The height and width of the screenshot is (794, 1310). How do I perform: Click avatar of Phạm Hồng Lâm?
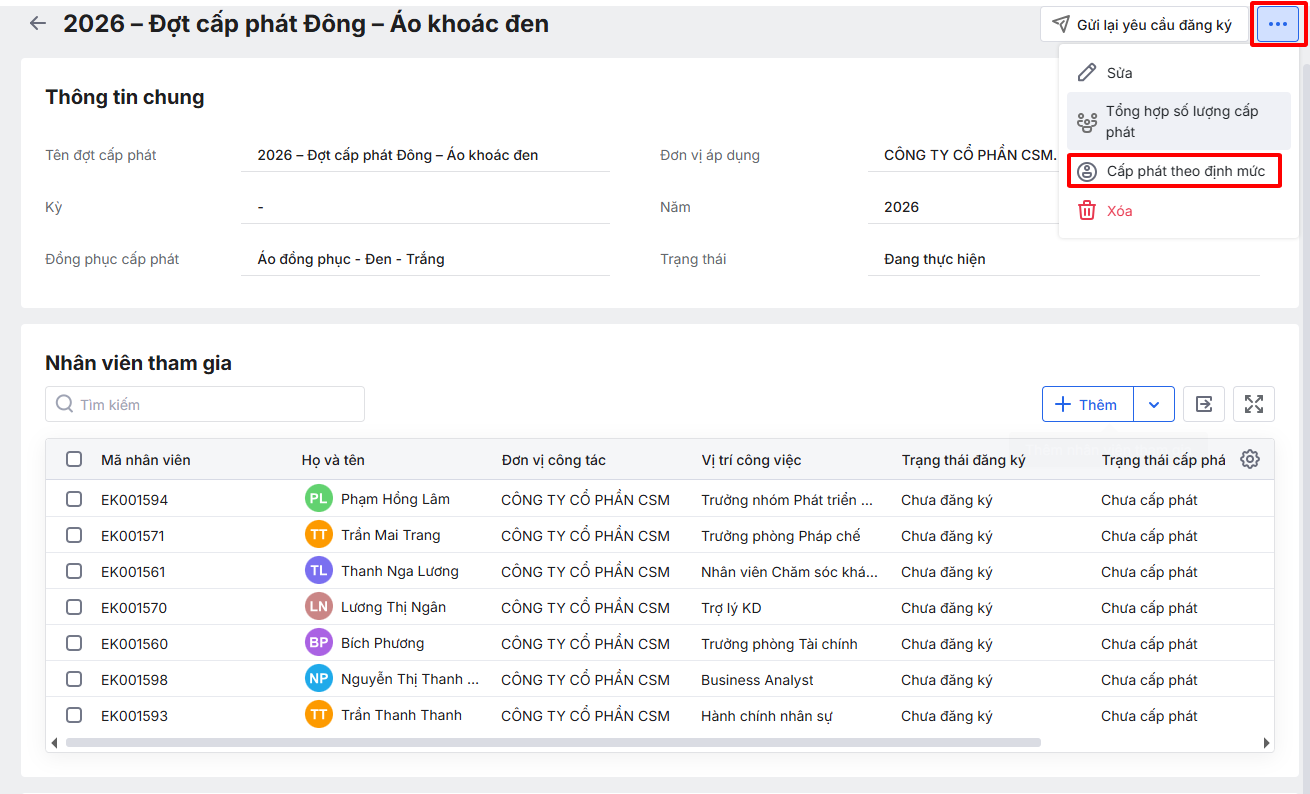click(318, 499)
